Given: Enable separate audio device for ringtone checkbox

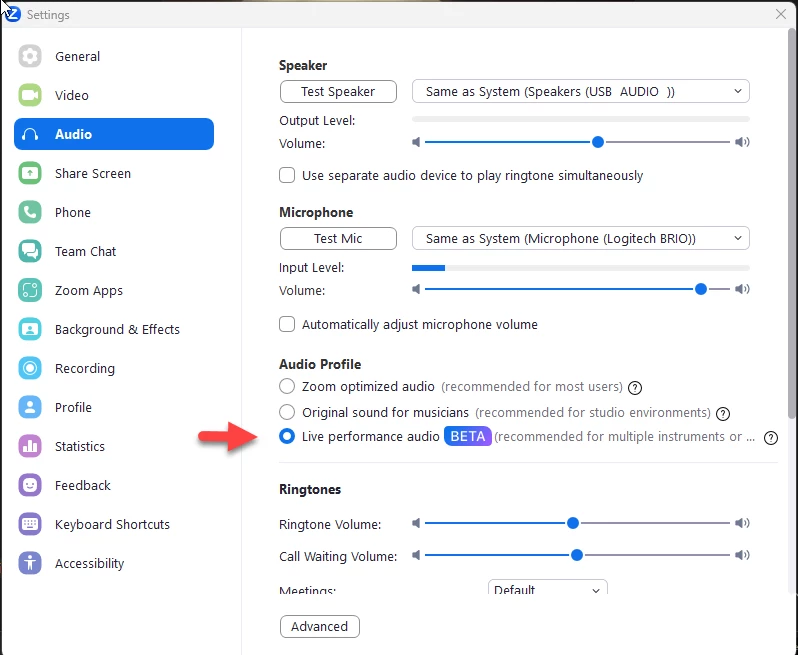Looking at the screenshot, I should tap(287, 175).
